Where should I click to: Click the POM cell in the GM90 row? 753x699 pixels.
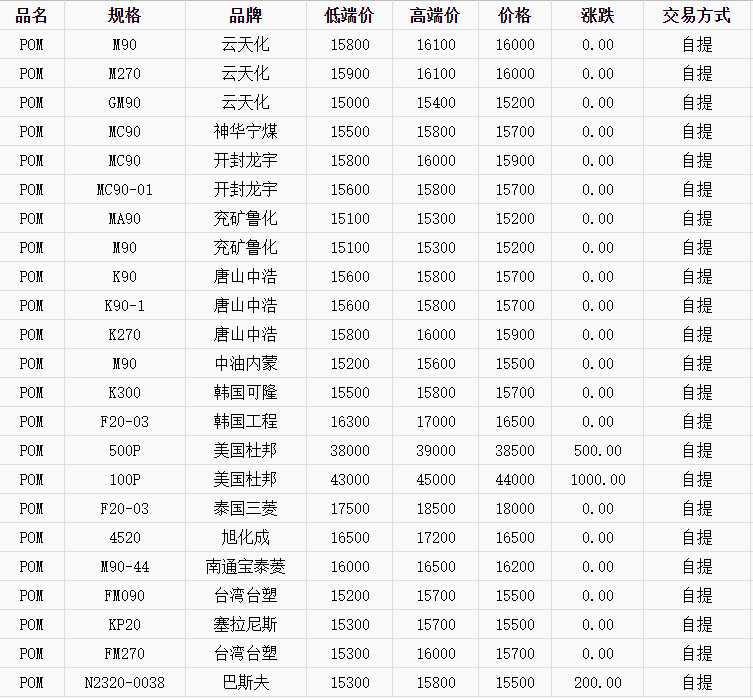click(31, 103)
